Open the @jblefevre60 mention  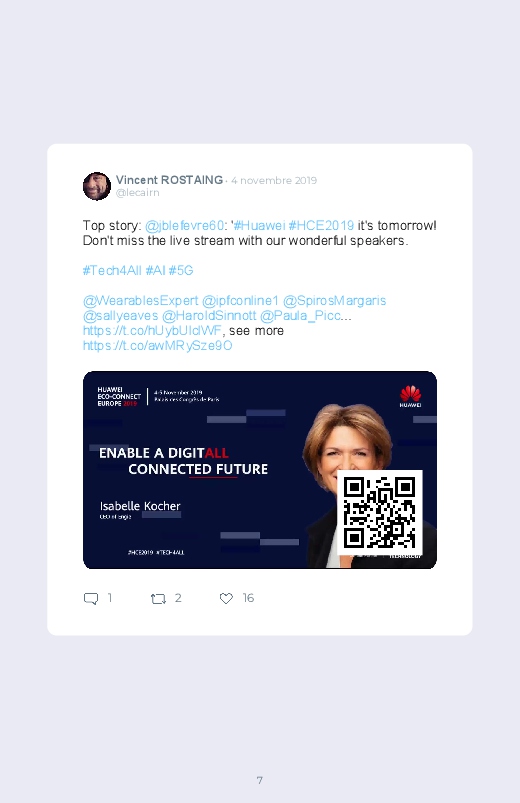(184, 225)
